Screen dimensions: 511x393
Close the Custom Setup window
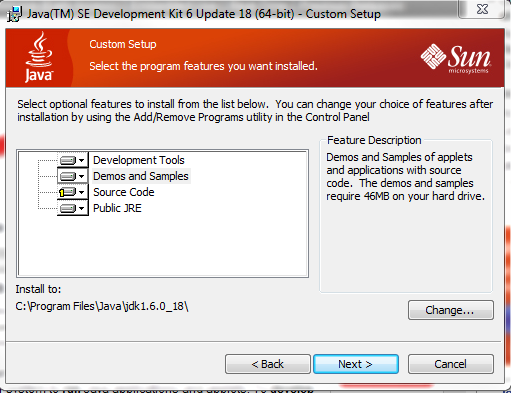(482, 9)
